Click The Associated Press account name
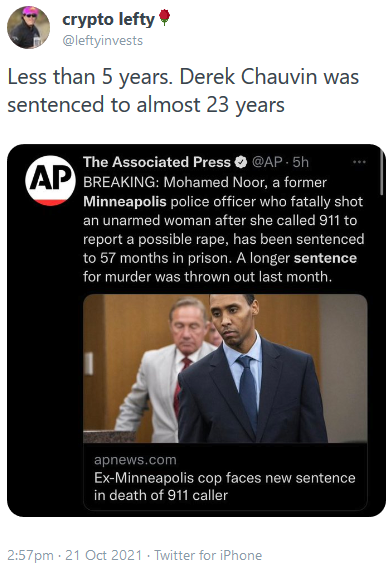 pyautogui.click(x=157, y=162)
